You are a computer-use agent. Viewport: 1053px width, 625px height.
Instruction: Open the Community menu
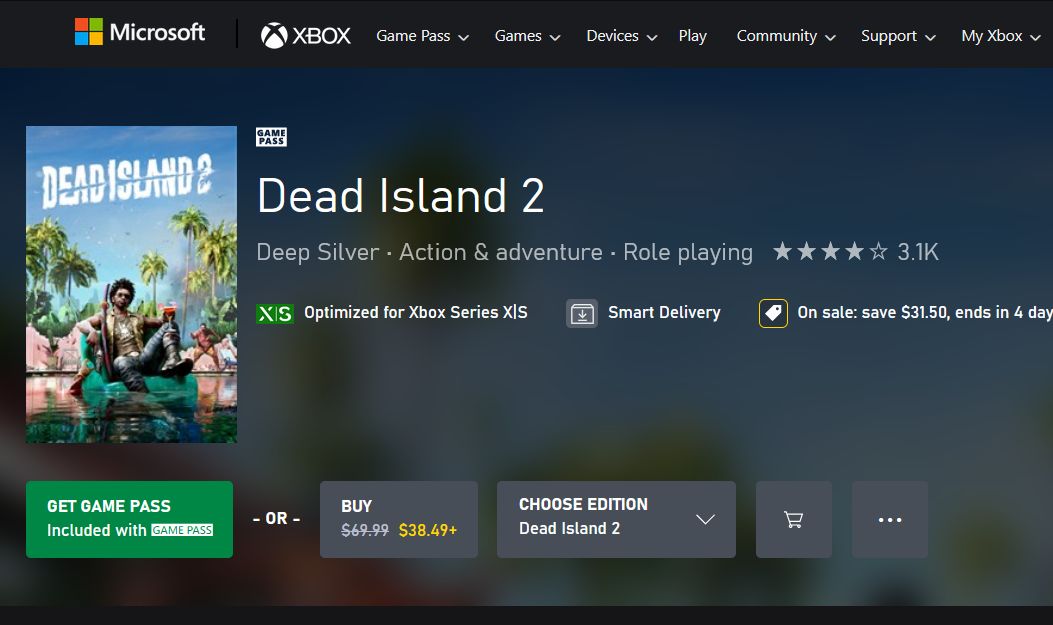coord(786,36)
